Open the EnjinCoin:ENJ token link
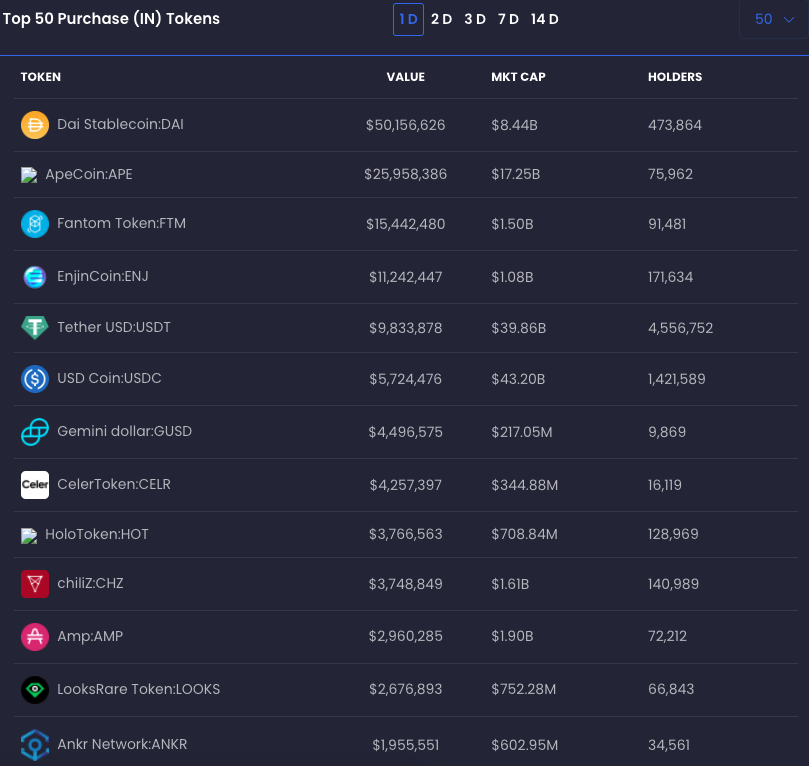Image resolution: width=809 pixels, height=766 pixels. 103,276
